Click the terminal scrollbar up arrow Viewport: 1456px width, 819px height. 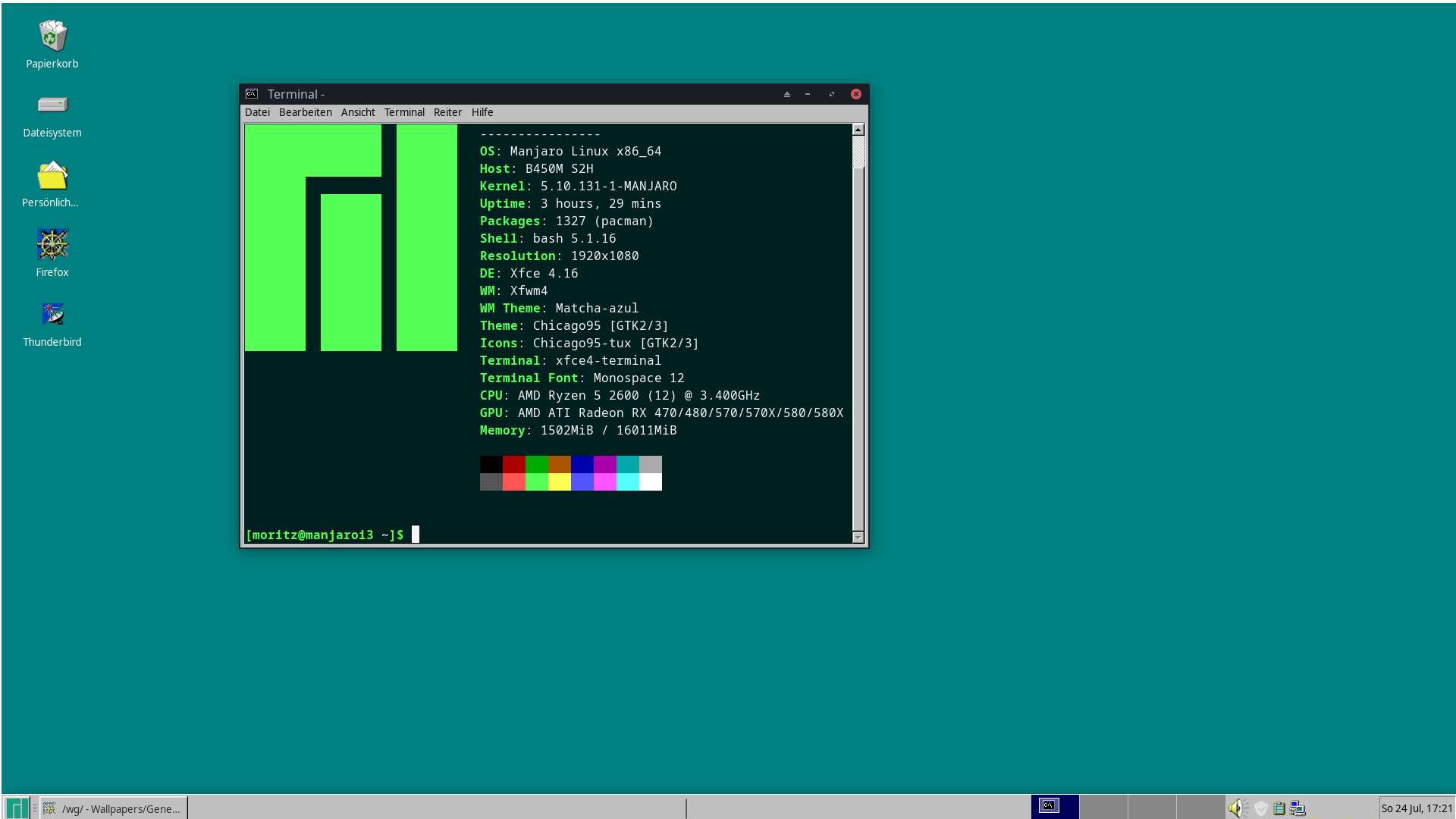pos(858,130)
